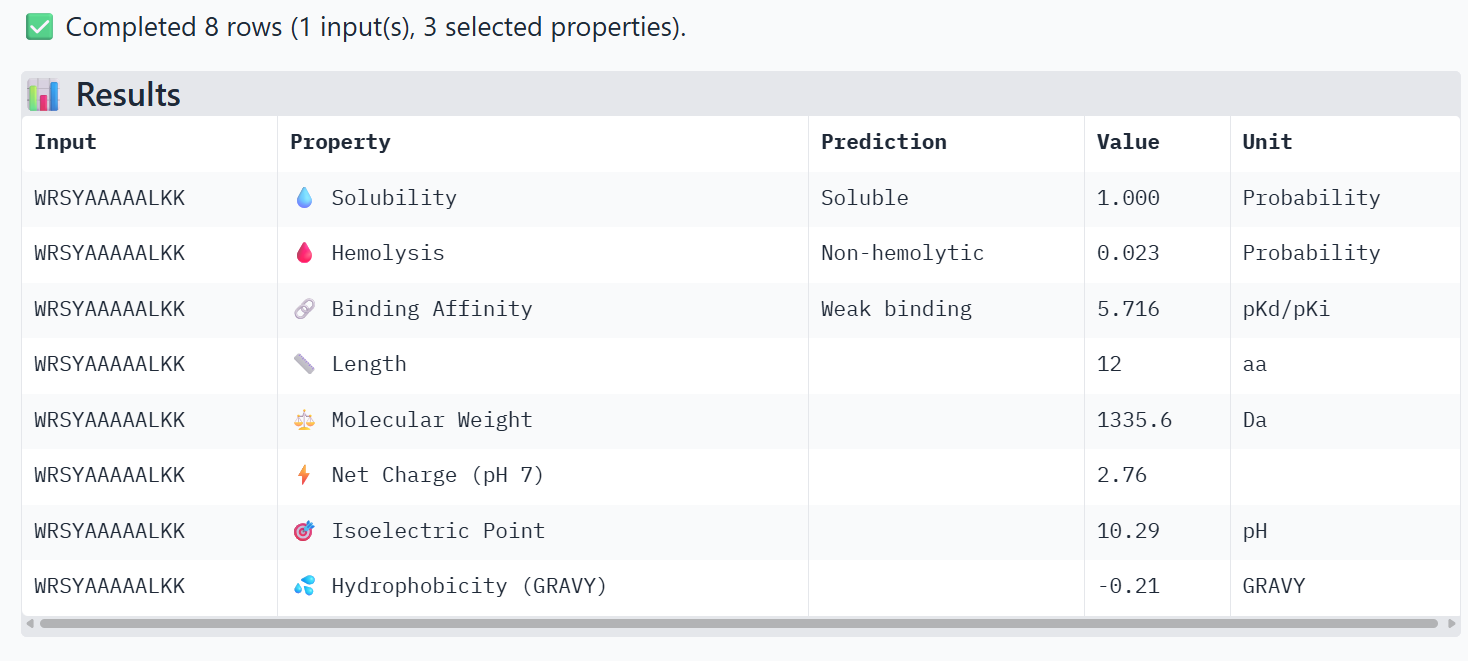Click the water drop Solubility icon
1468x661 pixels.
click(x=304, y=198)
